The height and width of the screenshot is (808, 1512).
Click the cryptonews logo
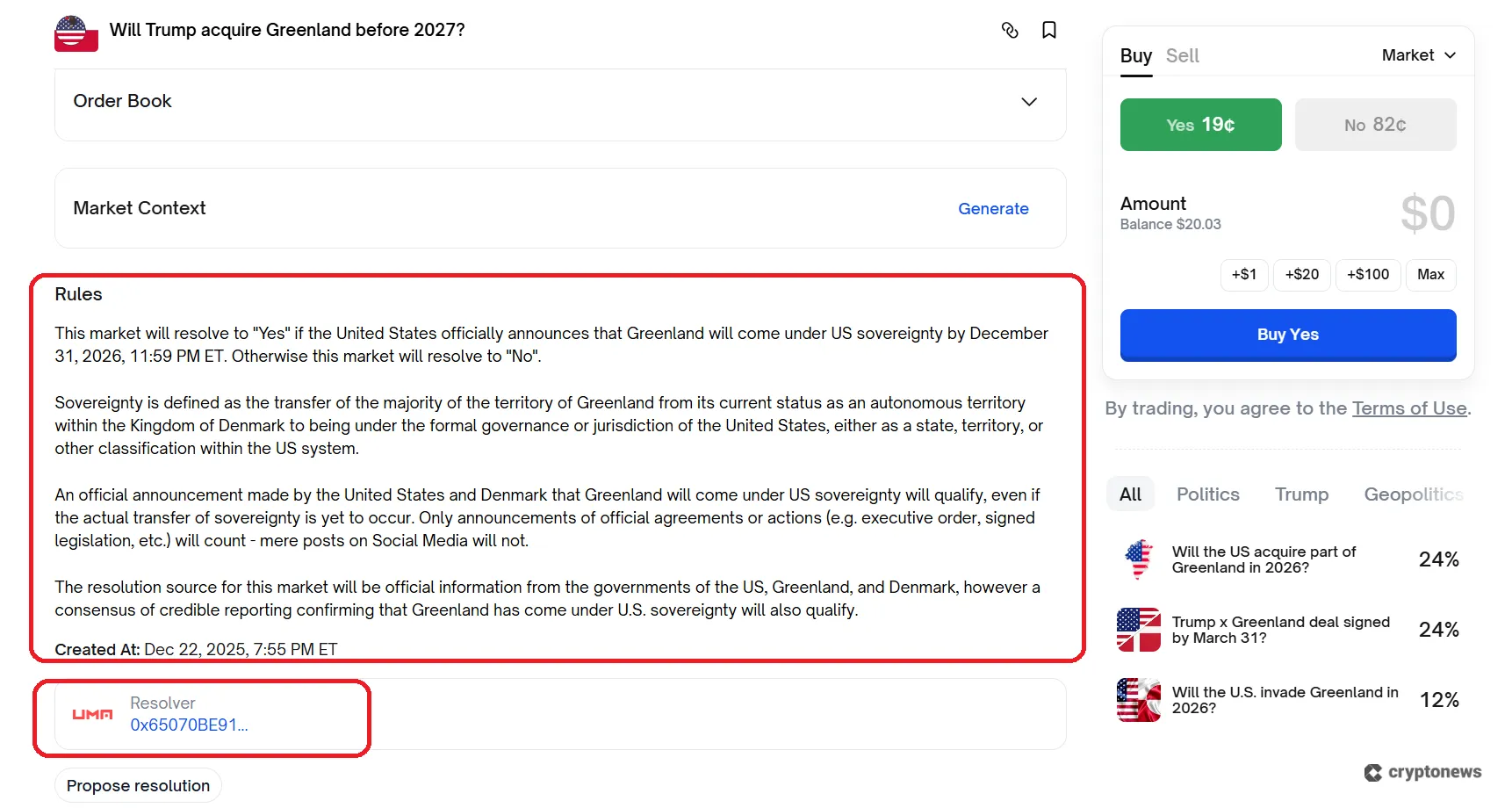click(1422, 772)
